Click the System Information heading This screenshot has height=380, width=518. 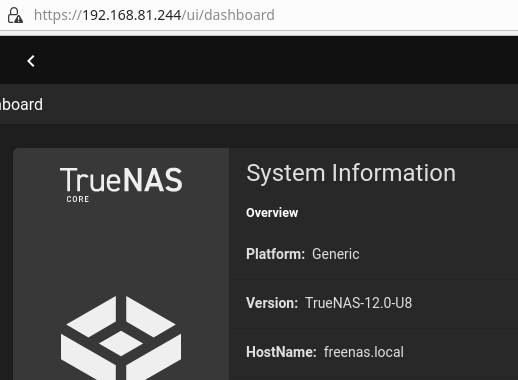tap(351, 173)
